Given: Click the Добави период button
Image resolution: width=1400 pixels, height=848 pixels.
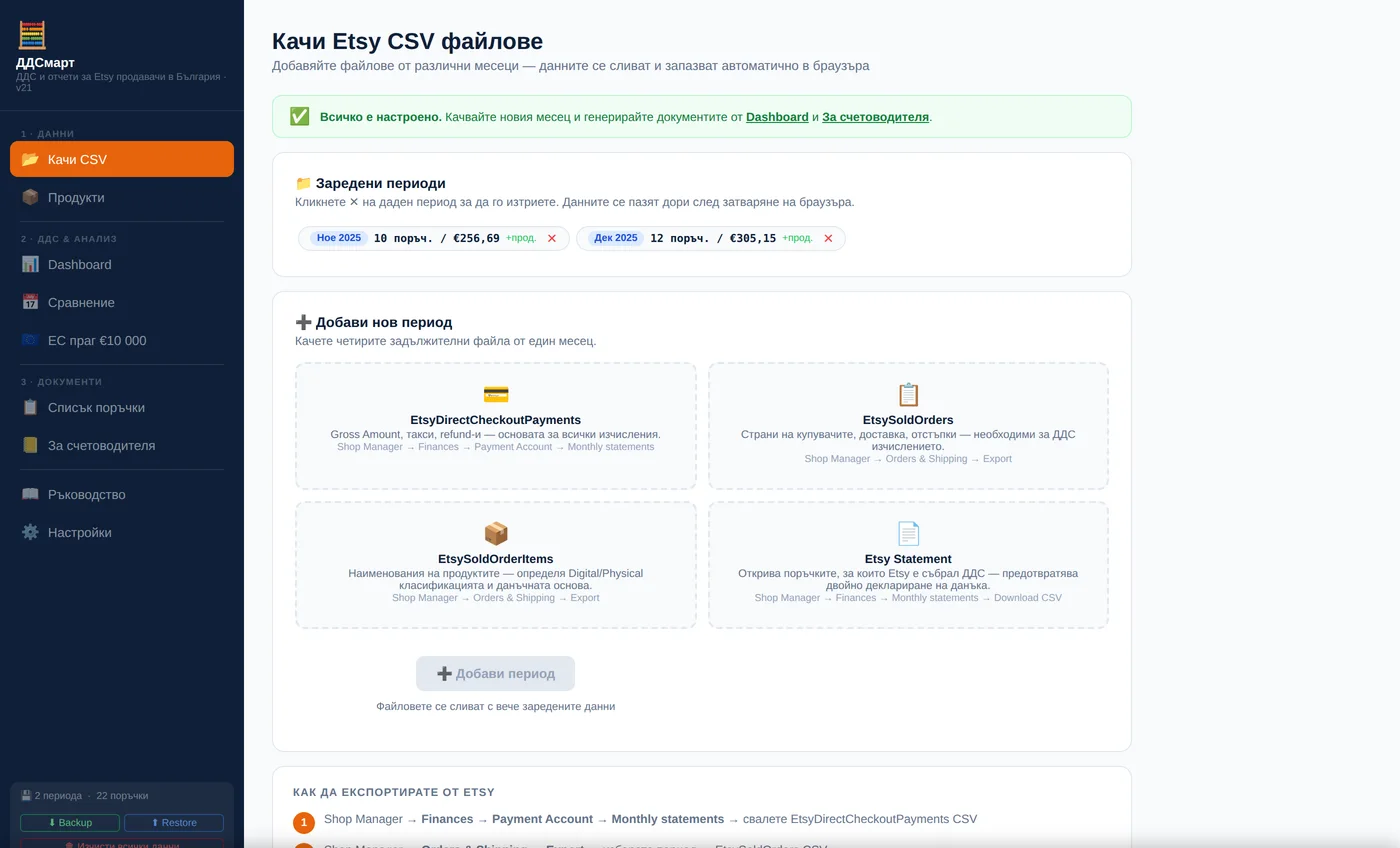Looking at the screenshot, I should (495, 673).
